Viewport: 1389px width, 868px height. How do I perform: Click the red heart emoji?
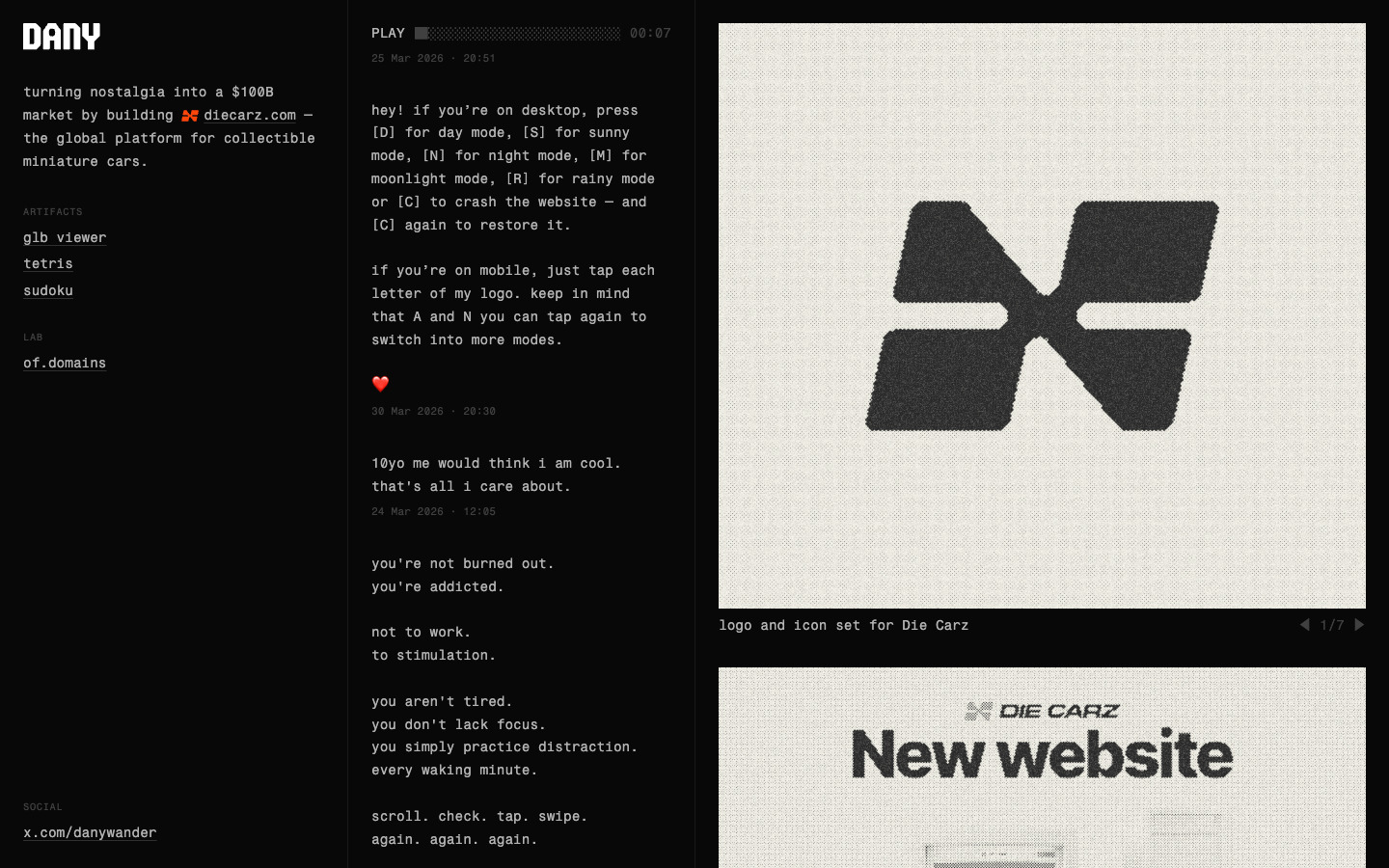point(380,384)
